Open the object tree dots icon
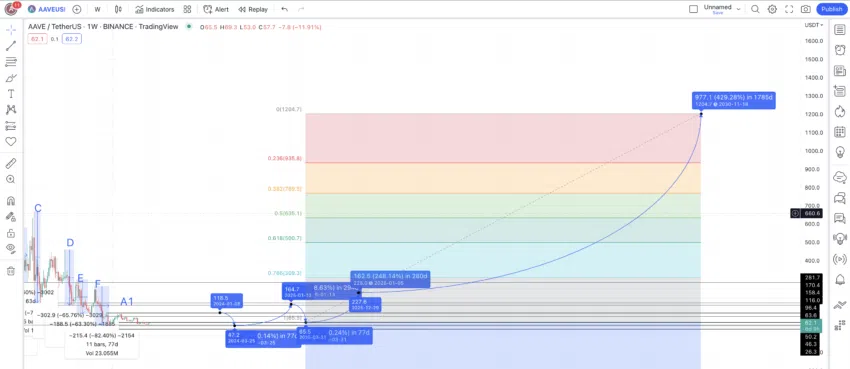850x369 pixels. 840,326
